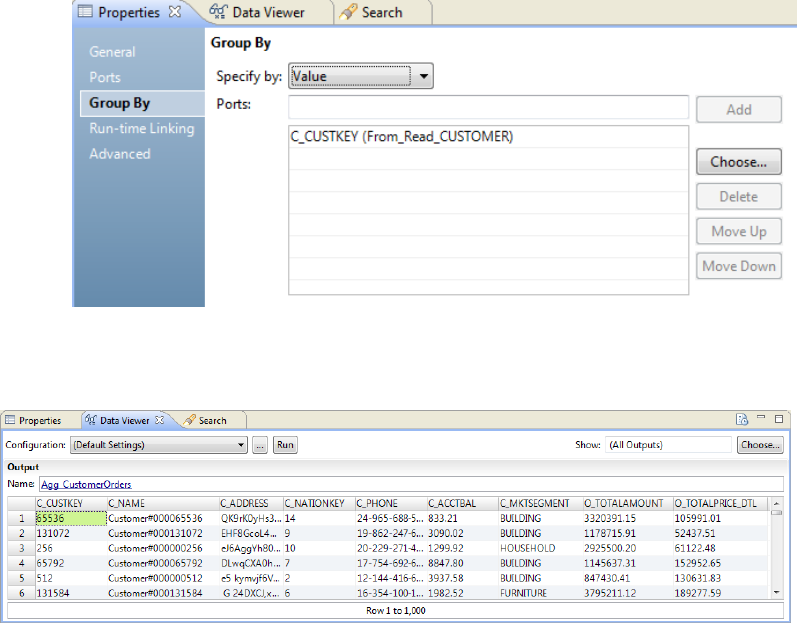
Task: Click the C_PHONE column header
Action: click(x=391, y=504)
